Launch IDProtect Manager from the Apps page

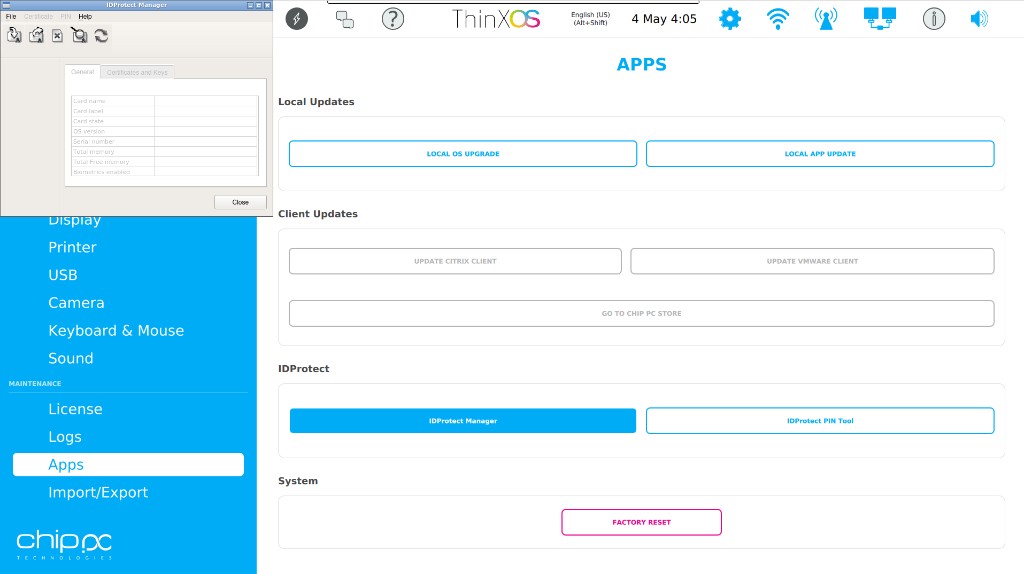(463, 421)
